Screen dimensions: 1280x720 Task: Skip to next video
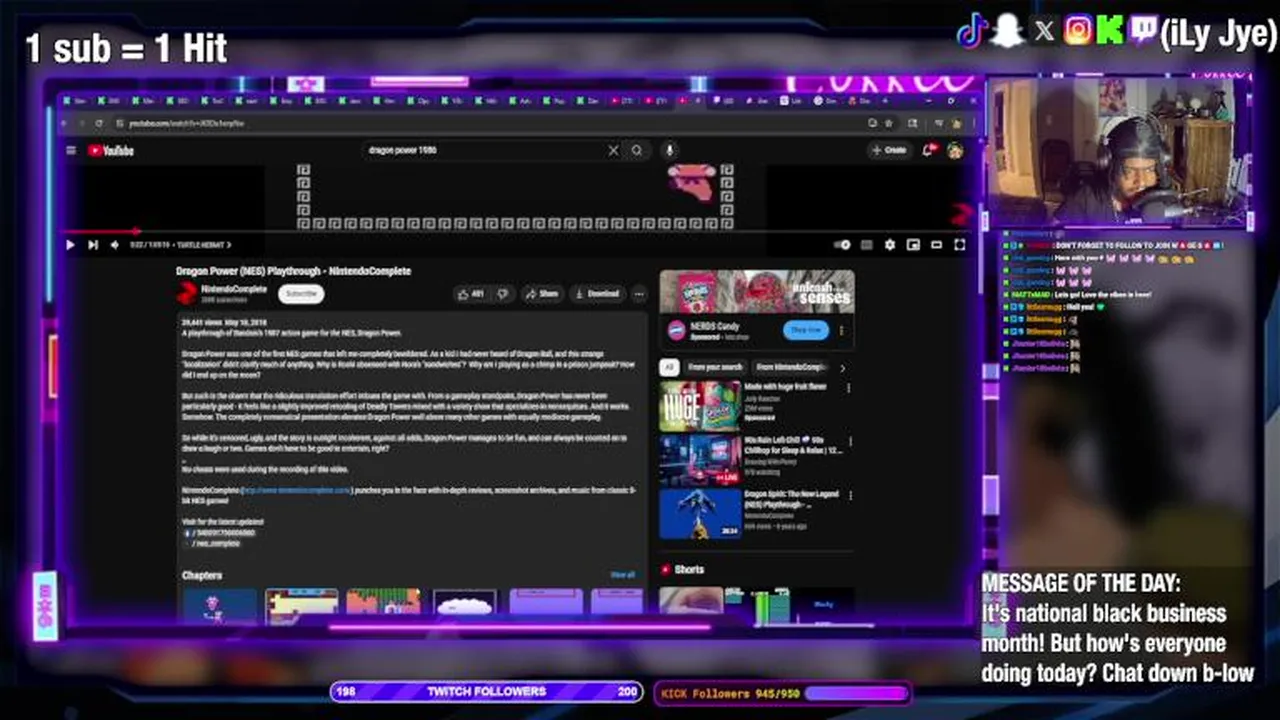(x=93, y=245)
